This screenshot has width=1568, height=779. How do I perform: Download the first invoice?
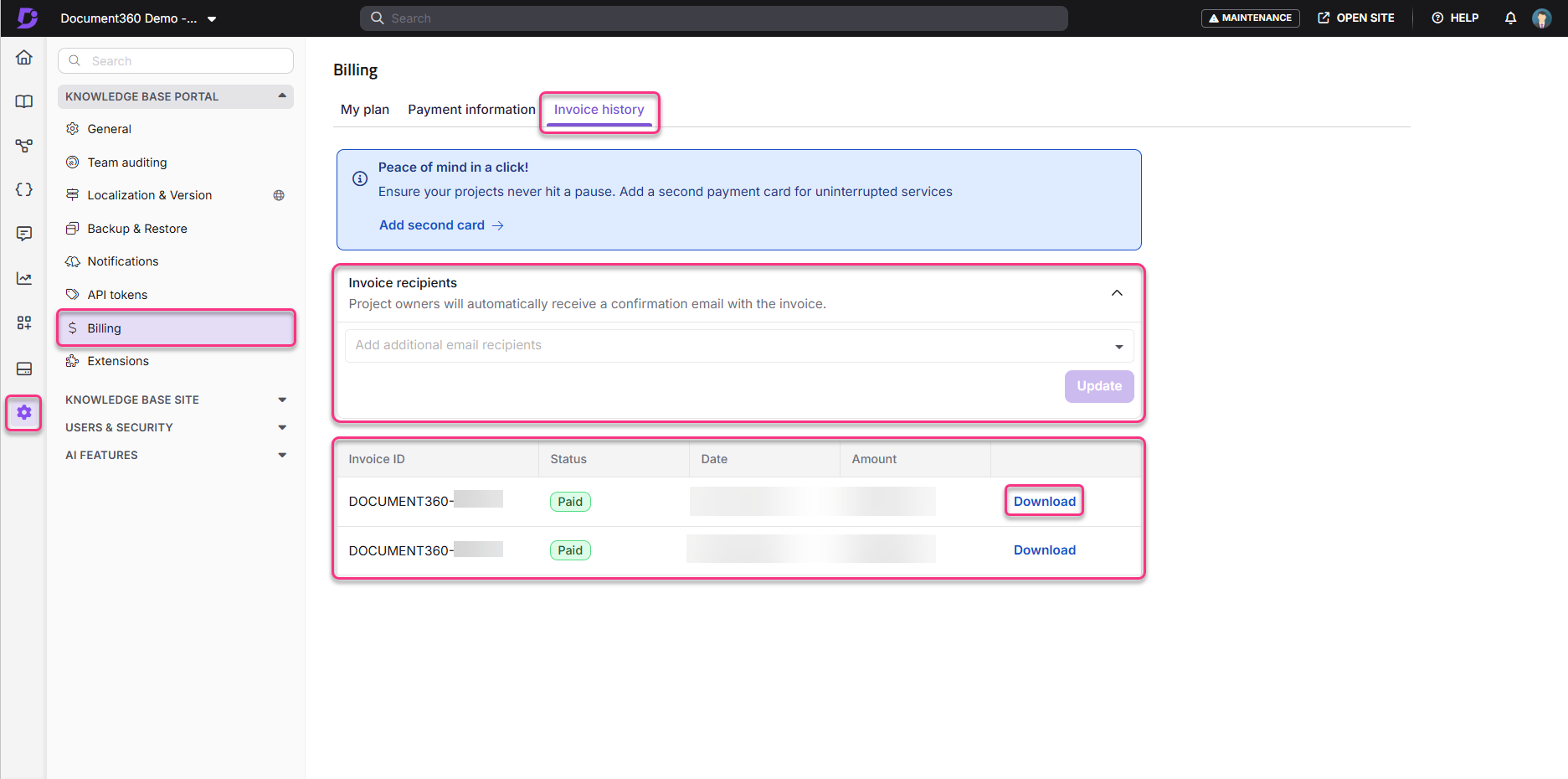click(1044, 502)
